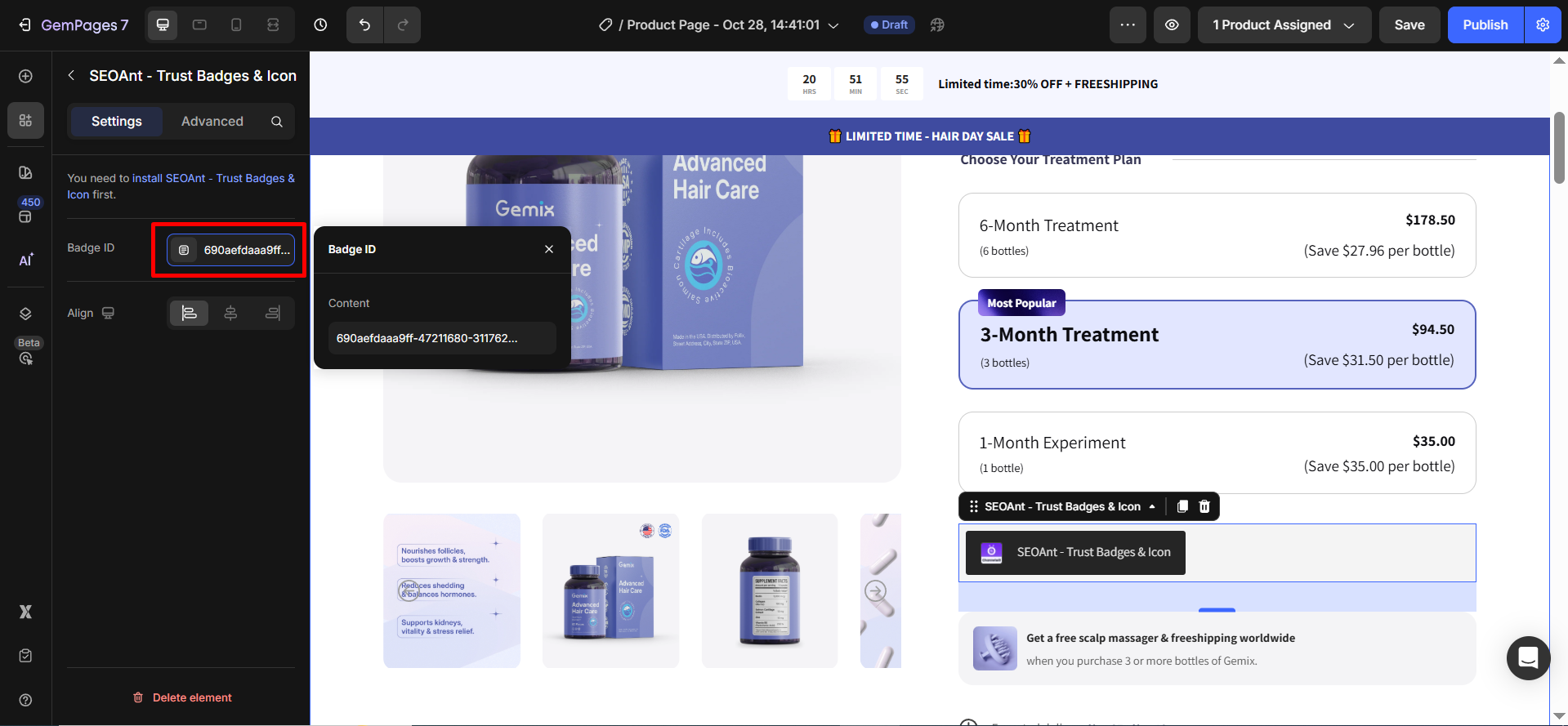Screen dimensions: 1568x726
Task: Preview page with the eye icon
Action: [1172, 25]
